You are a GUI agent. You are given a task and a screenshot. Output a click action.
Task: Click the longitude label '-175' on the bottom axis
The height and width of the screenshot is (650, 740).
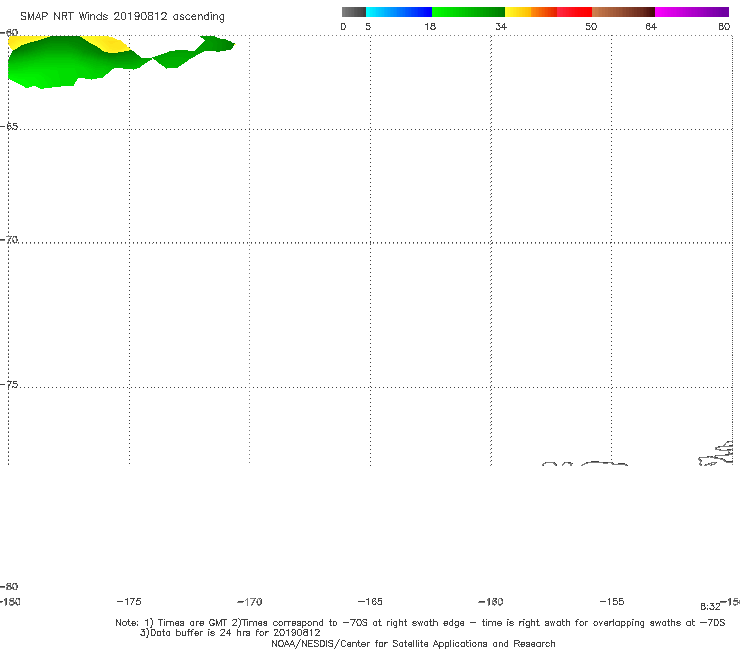[129, 602]
